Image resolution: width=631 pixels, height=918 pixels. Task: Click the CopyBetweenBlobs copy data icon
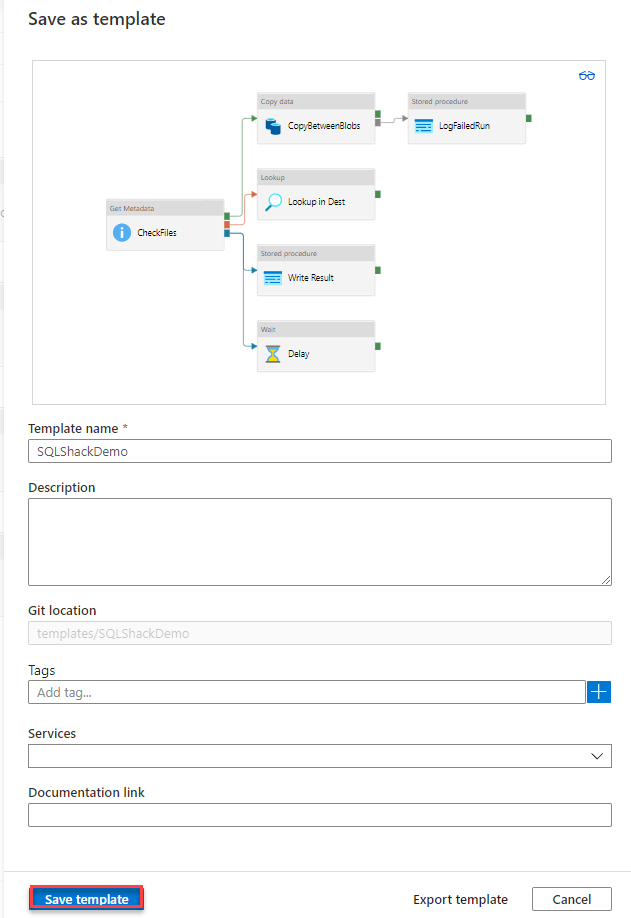coord(272,126)
